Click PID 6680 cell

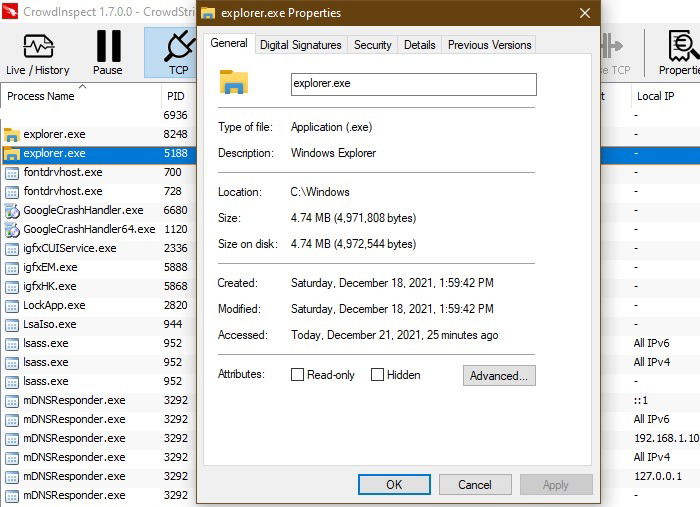tap(175, 210)
